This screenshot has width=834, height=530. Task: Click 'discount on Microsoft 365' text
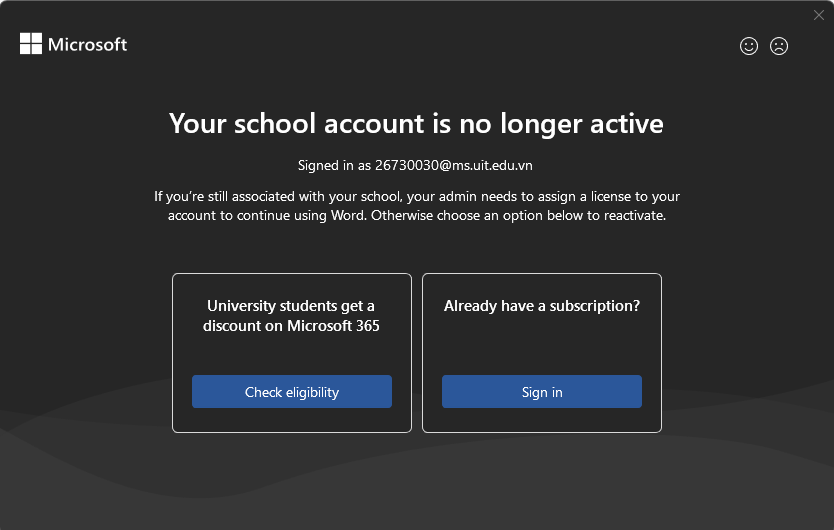point(291,326)
